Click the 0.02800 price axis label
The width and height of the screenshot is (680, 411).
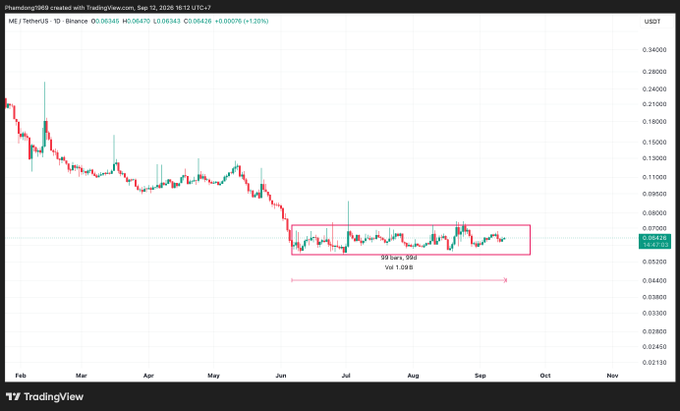[x=654, y=332]
